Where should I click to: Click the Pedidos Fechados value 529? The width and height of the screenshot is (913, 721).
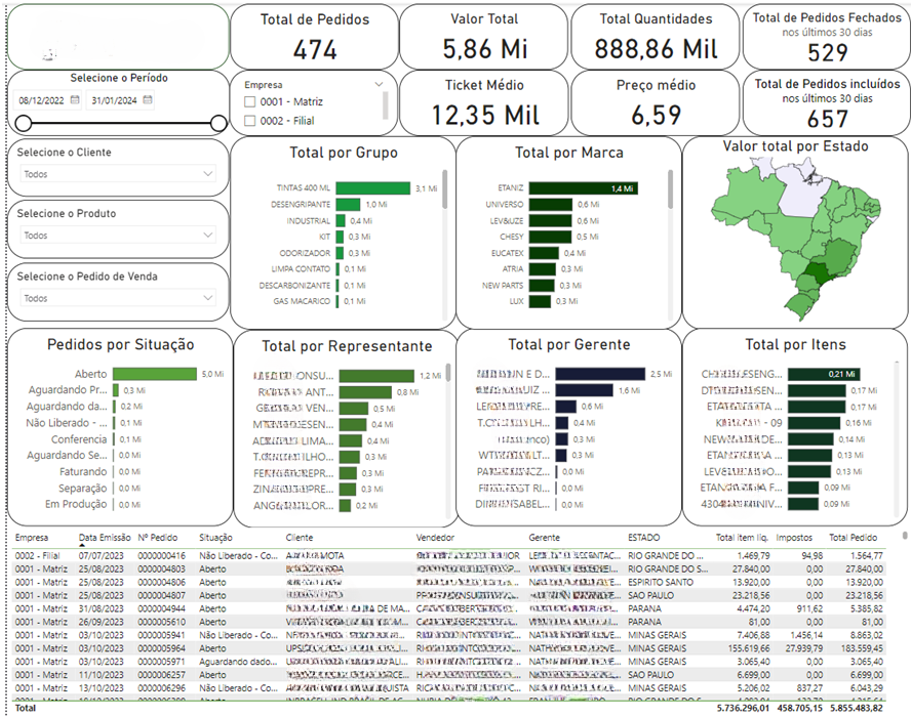point(827,53)
